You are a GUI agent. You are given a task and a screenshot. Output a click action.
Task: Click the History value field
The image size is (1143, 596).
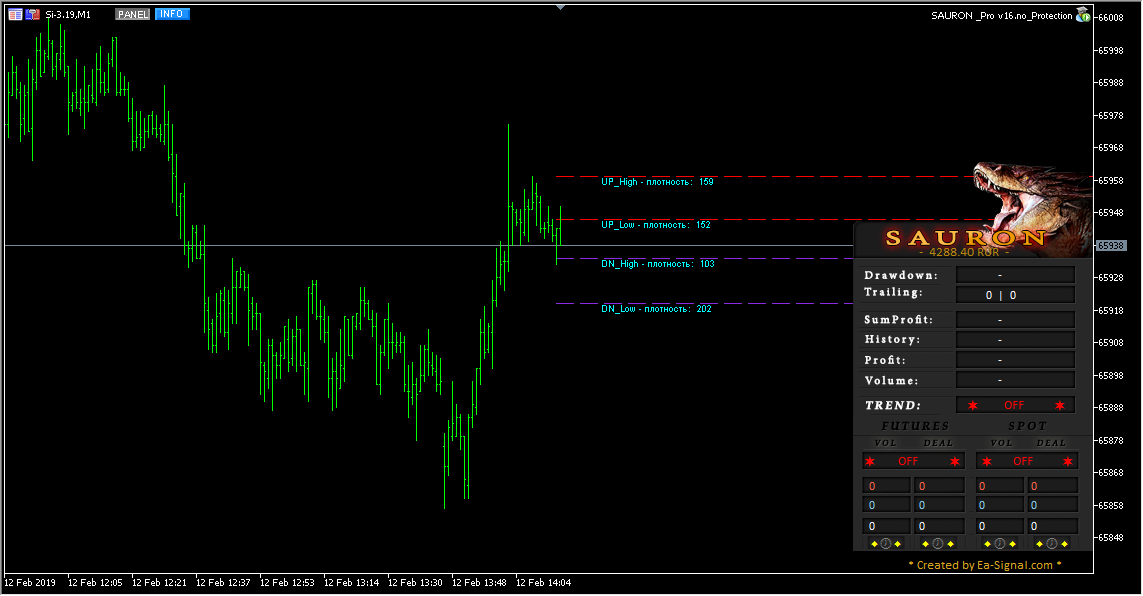coord(1015,340)
